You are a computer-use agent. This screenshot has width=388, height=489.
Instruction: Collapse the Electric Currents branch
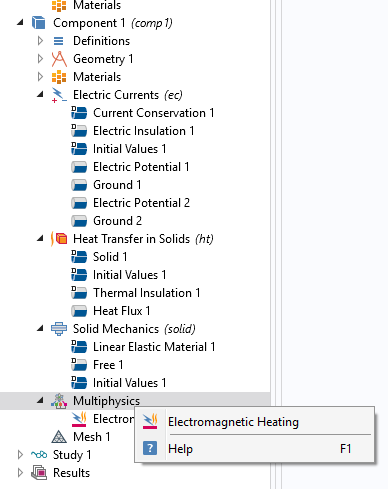pos(40,95)
